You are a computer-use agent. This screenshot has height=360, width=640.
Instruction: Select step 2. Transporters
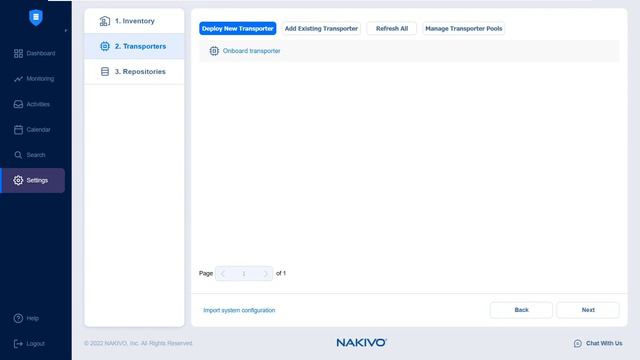134,46
